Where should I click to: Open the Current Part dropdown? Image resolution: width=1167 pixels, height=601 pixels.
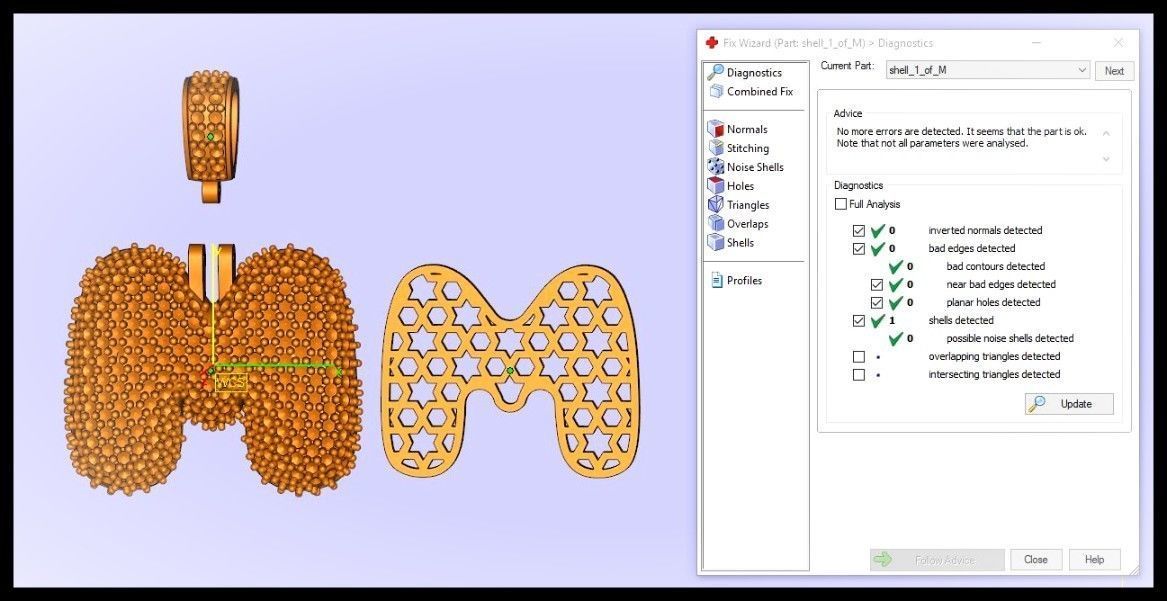(x=988, y=71)
